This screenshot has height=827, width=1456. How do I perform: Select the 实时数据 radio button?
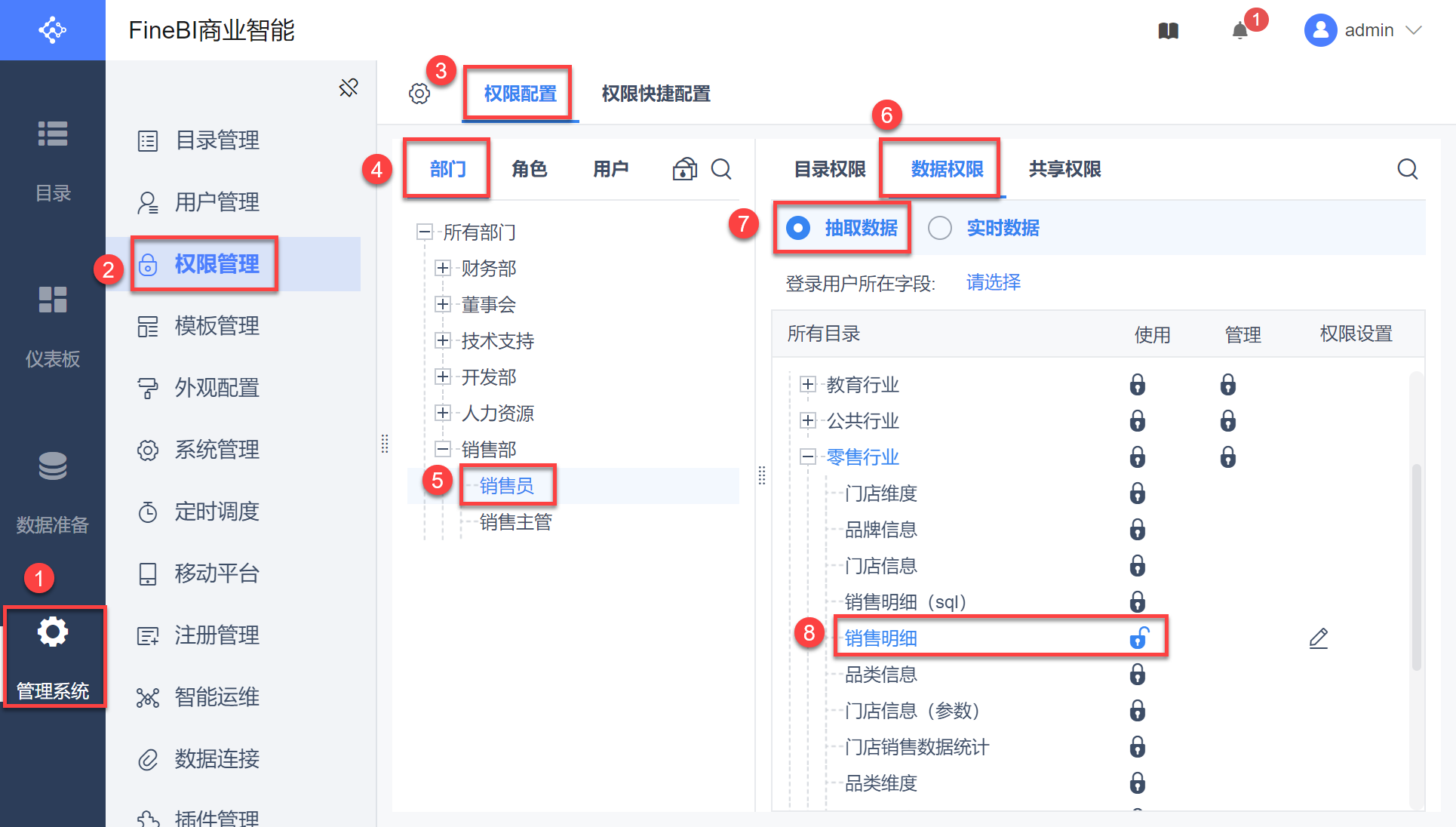tap(940, 228)
